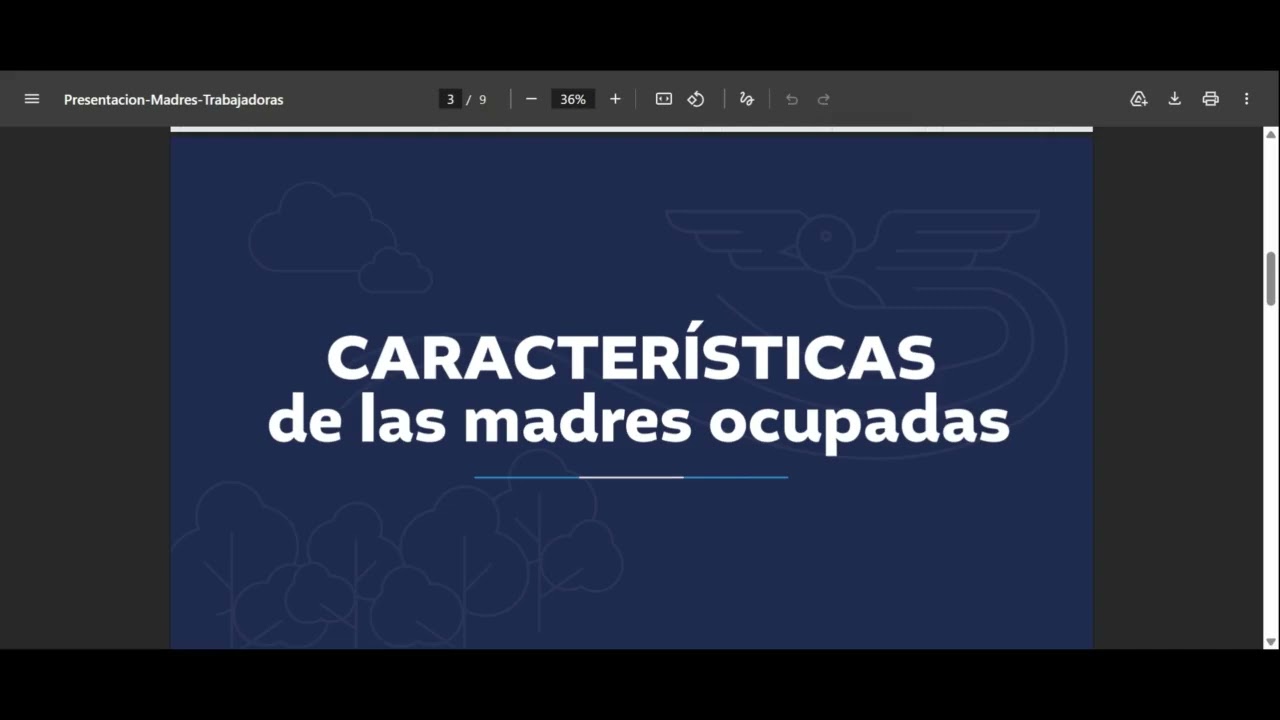Click the scrollbar down arrow
The width and height of the screenshot is (1280, 720).
[x=1271, y=642]
